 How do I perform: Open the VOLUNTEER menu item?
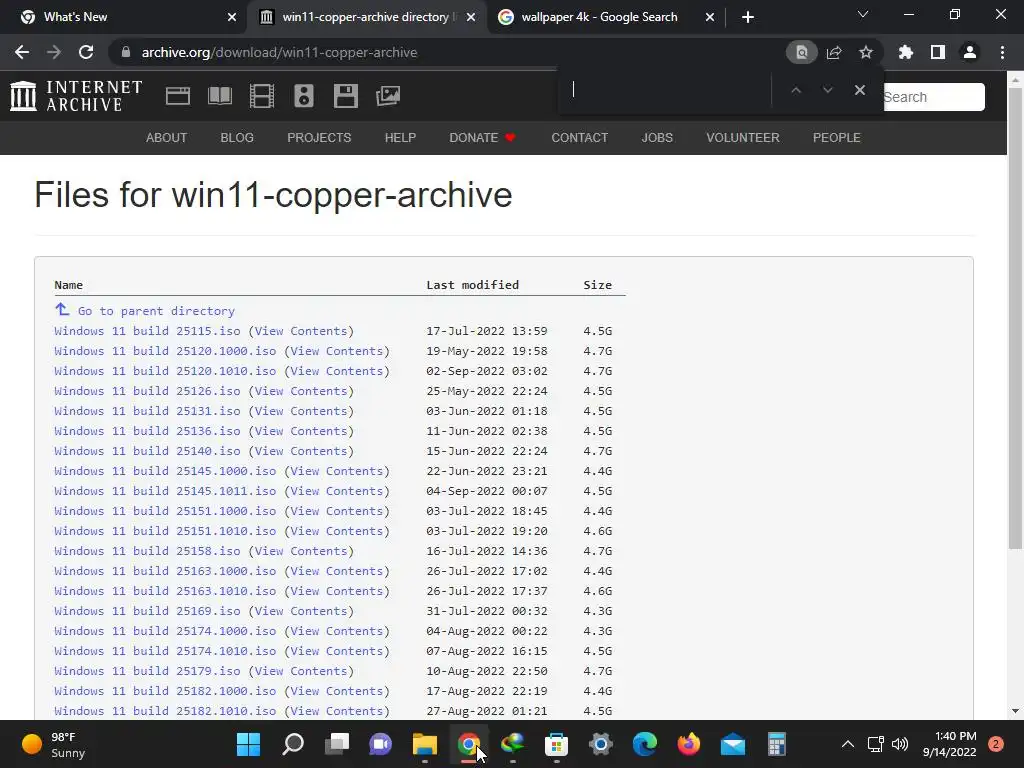(743, 138)
